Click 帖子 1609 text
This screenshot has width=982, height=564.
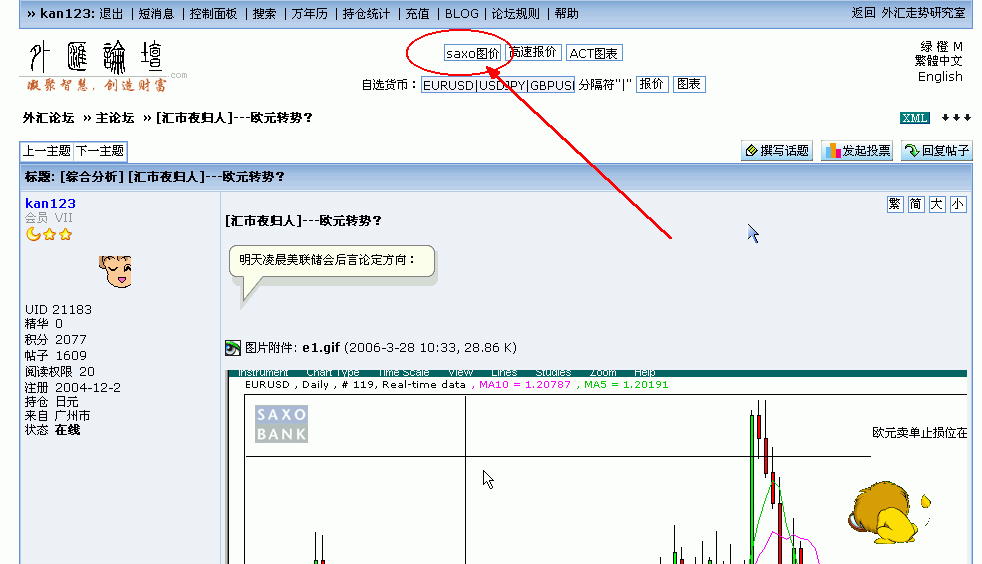point(56,356)
